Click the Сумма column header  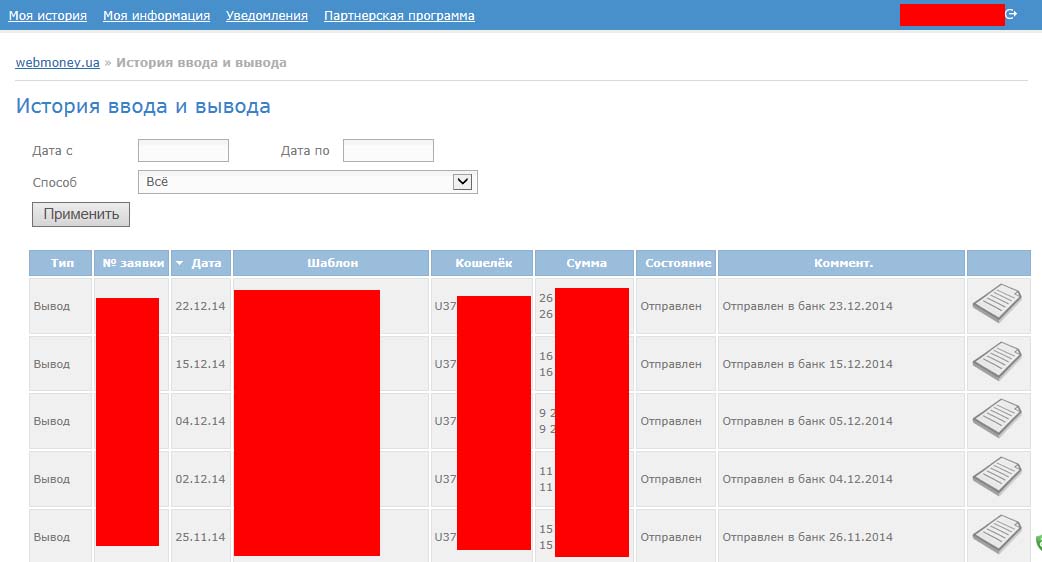point(586,263)
